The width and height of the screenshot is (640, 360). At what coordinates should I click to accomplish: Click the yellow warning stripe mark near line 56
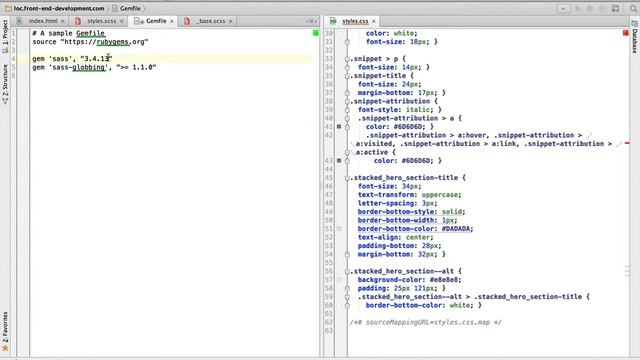627,271
